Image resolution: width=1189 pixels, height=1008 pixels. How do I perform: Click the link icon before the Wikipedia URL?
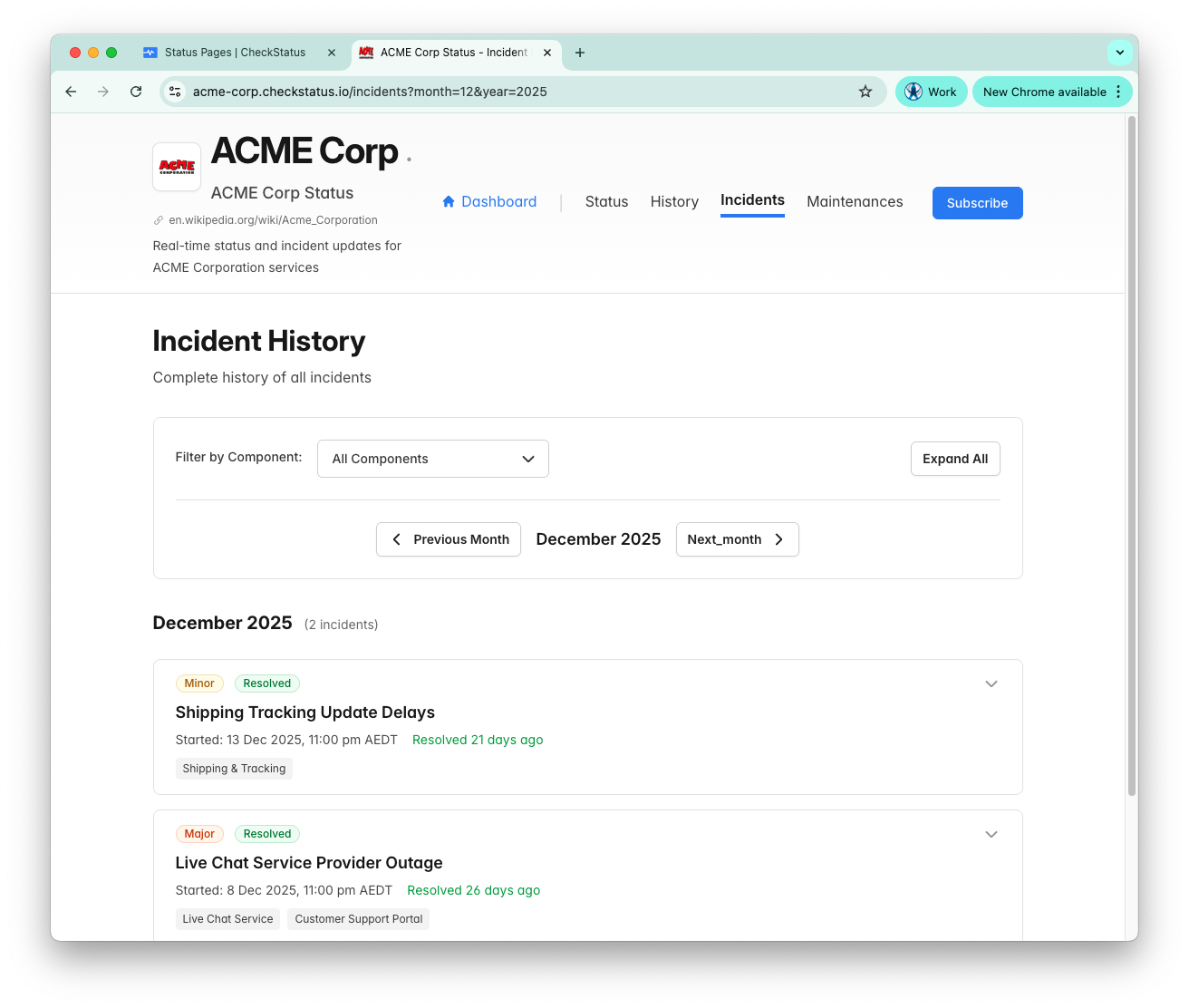tap(158, 219)
